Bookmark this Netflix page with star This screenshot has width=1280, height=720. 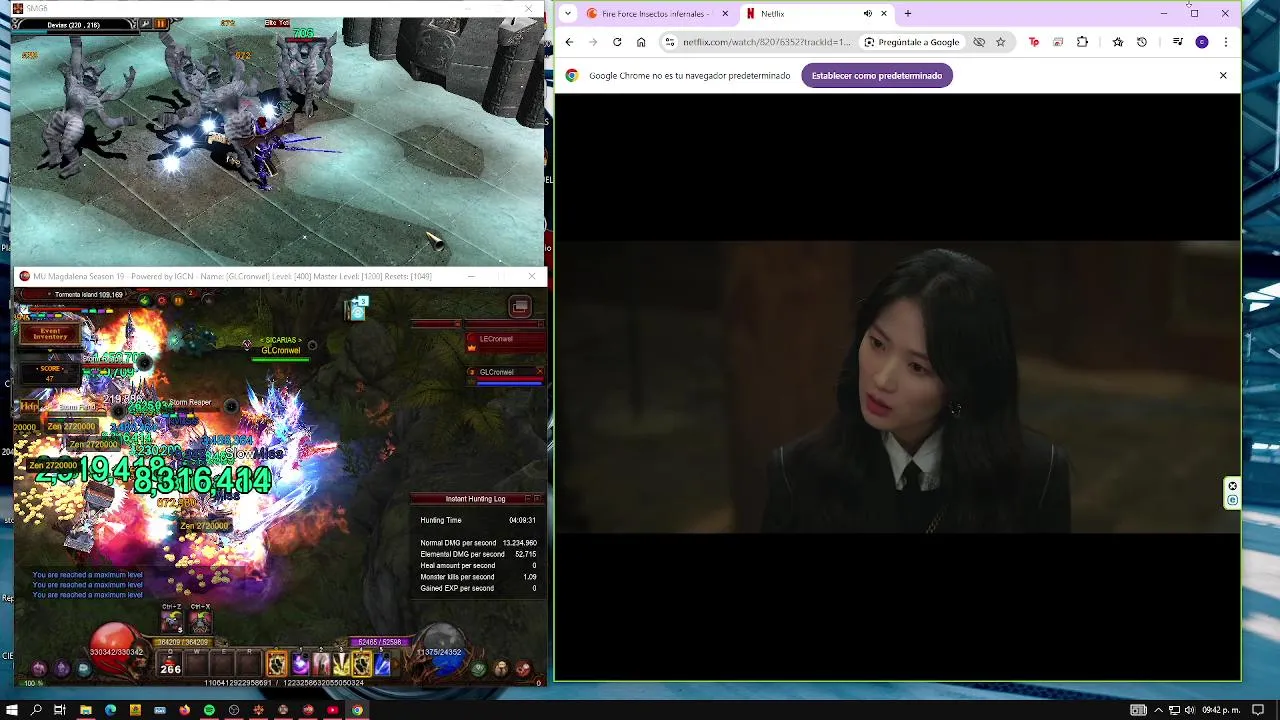(1000, 42)
